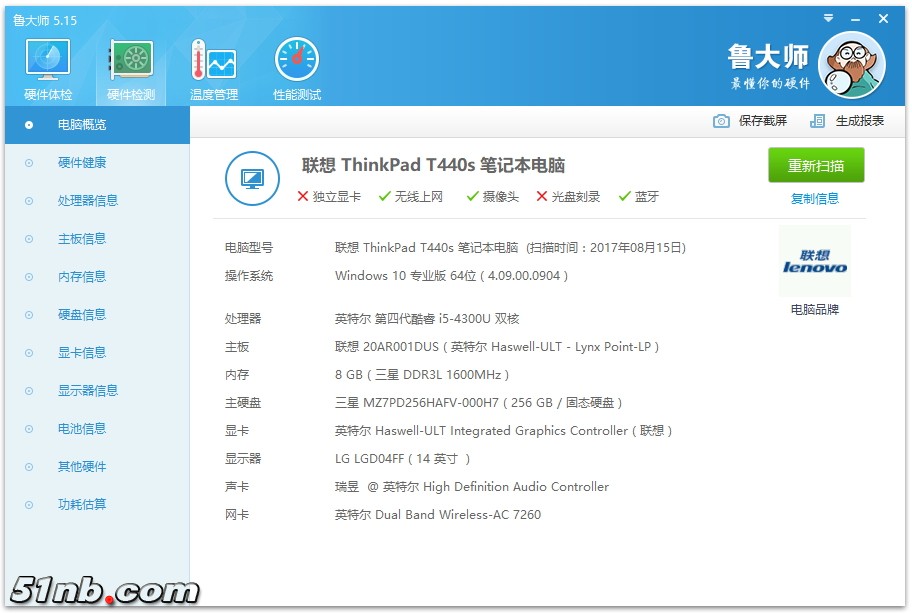
Task: Open the 硬件体检 hardware checkup icon
Action: pos(48,60)
